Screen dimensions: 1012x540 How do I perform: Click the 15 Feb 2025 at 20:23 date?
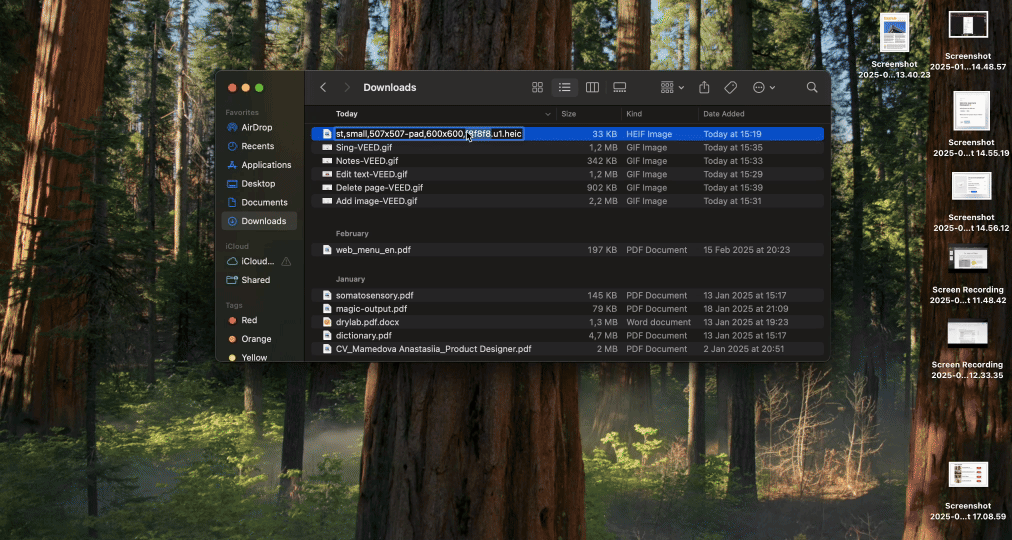747,250
